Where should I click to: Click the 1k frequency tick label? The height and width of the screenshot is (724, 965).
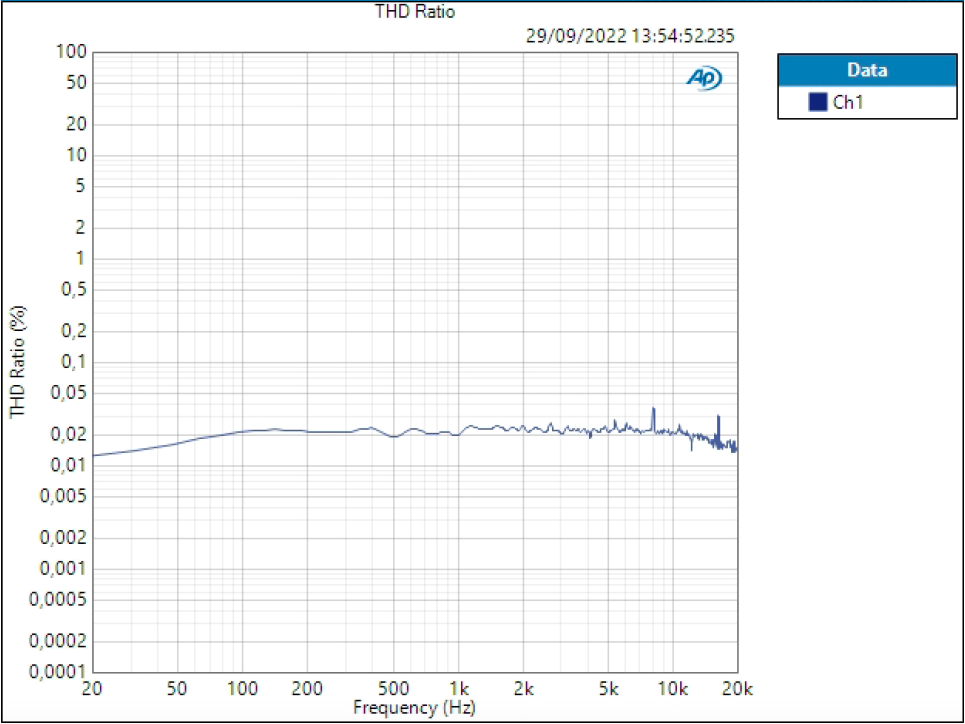(458, 688)
